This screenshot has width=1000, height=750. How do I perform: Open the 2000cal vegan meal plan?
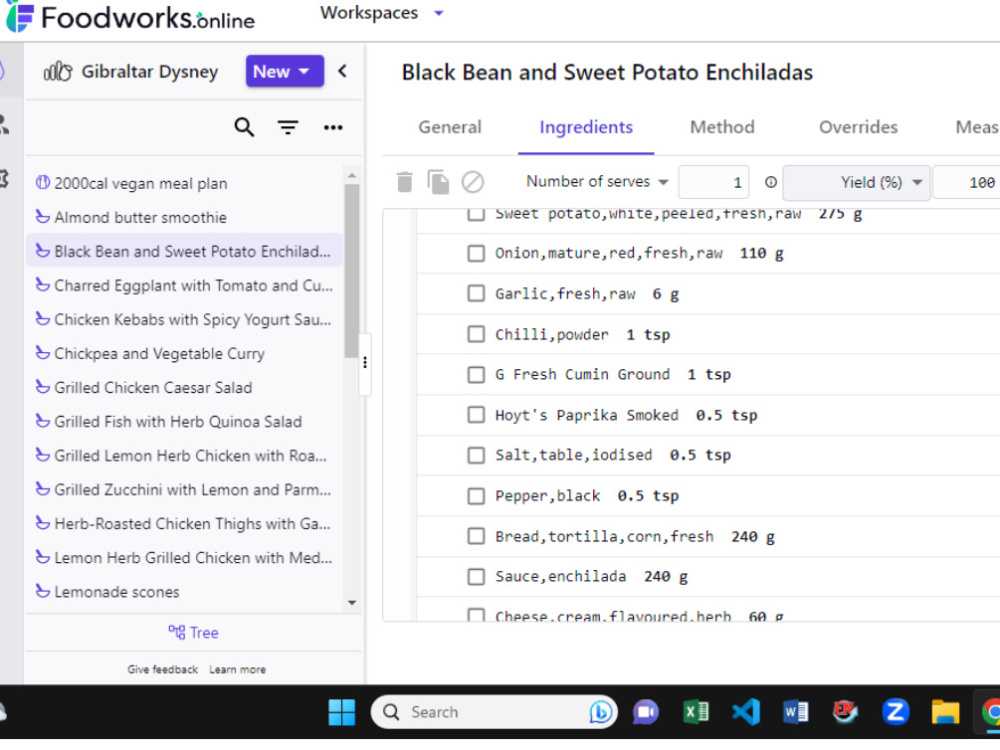pyautogui.click(x=140, y=184)
